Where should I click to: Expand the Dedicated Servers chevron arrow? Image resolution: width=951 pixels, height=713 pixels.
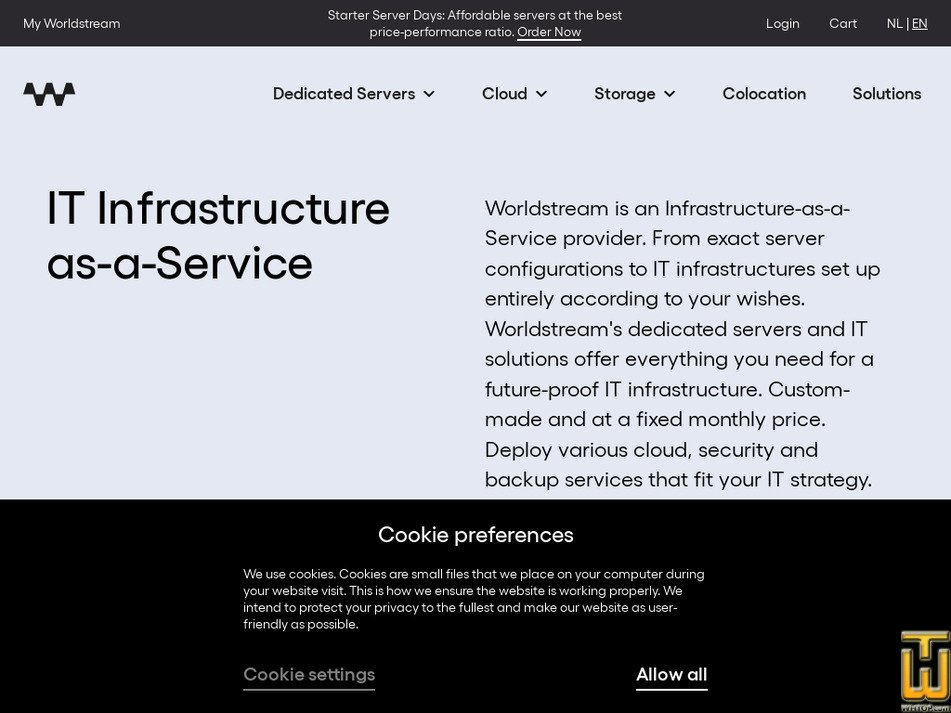click(429, 94)
